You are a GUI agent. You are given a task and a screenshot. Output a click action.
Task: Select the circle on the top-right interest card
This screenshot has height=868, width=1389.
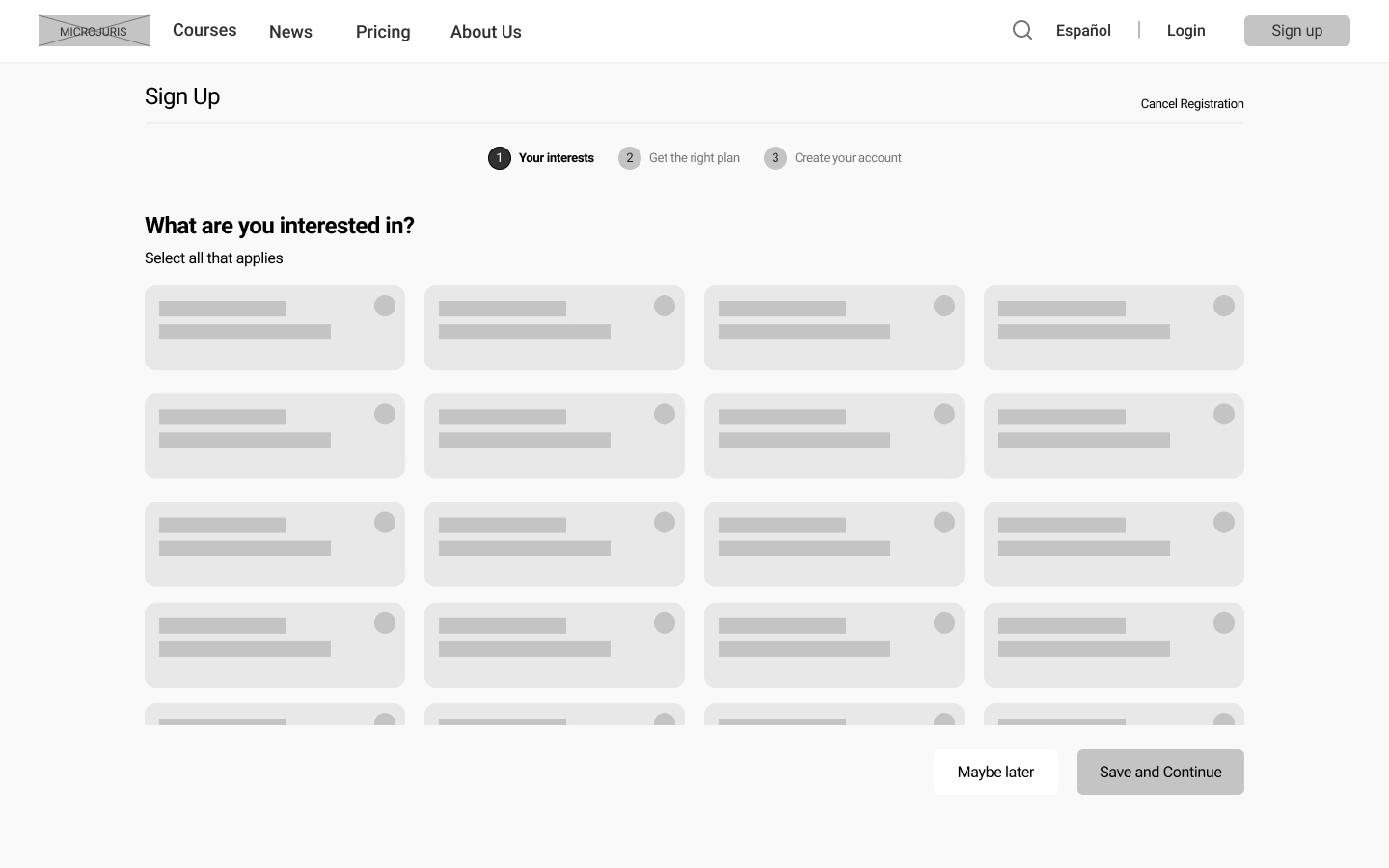[1224, 305]
